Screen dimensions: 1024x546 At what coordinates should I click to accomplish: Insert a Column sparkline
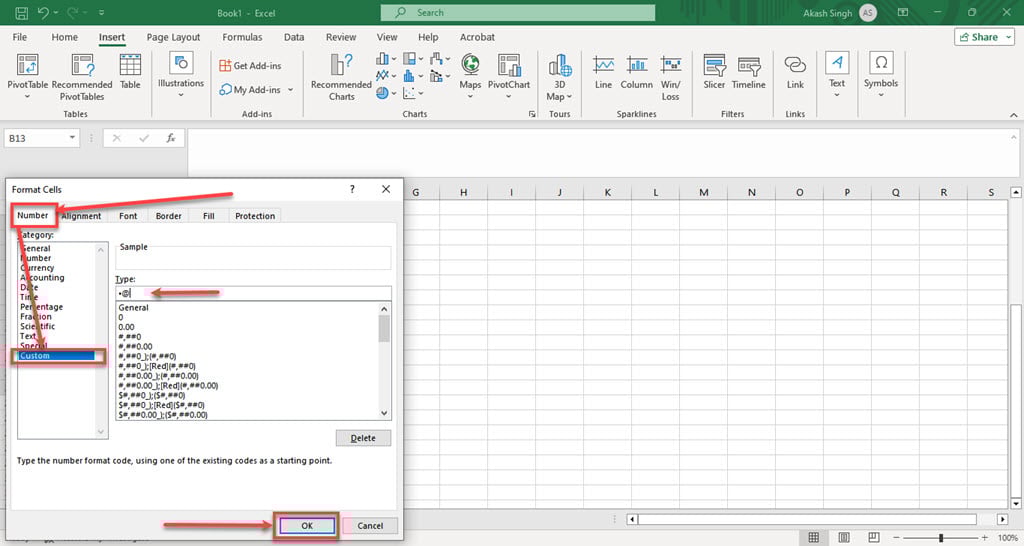637,72
